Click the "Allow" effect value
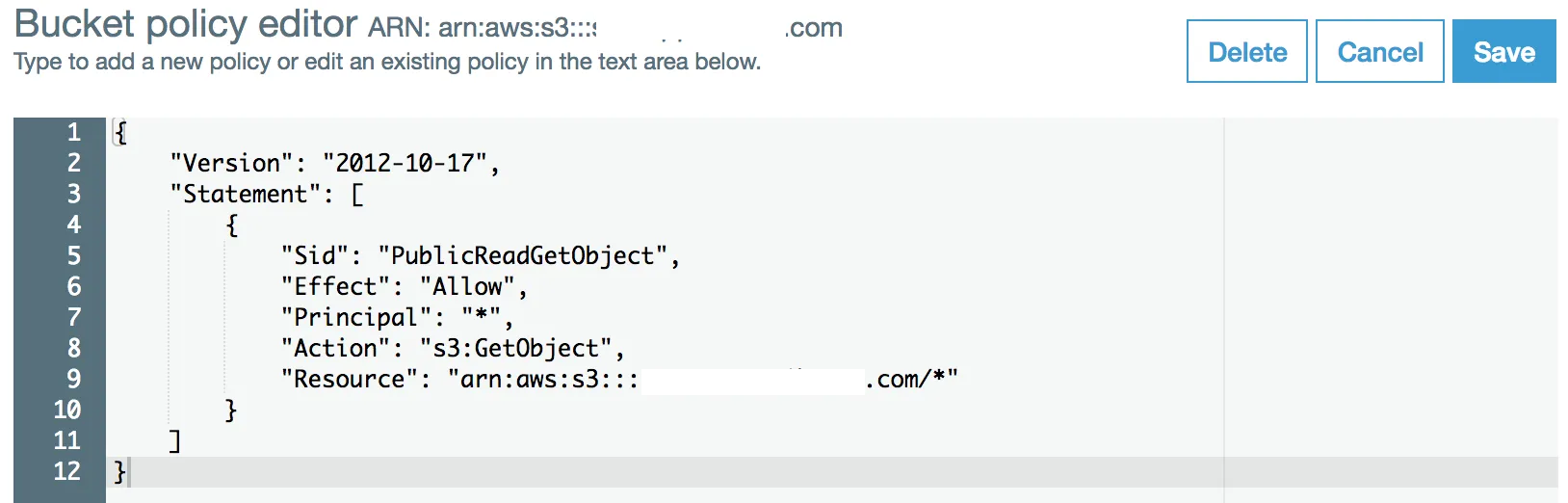 click(x=467, y=286)
